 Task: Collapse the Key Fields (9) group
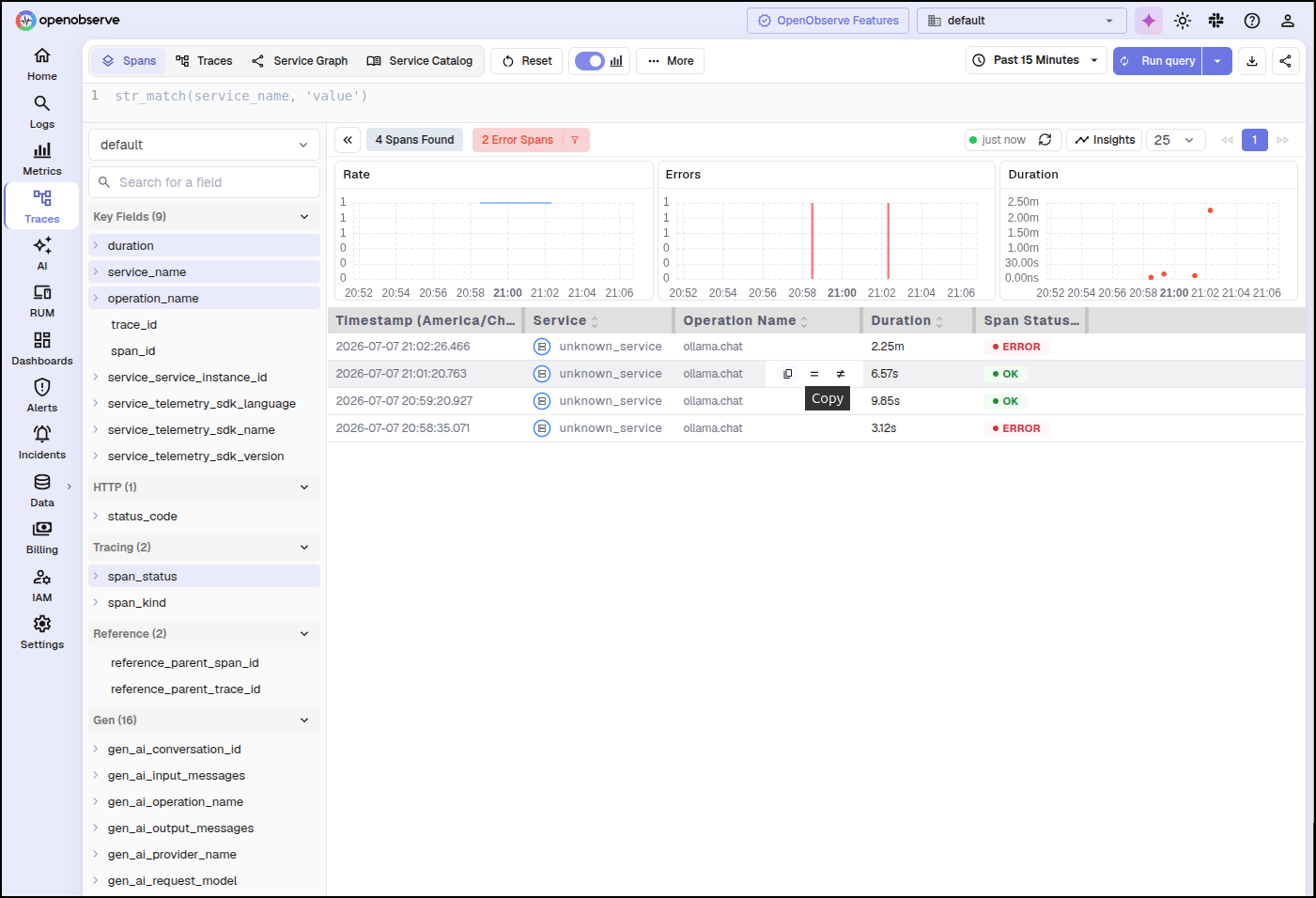coord(204,217)
